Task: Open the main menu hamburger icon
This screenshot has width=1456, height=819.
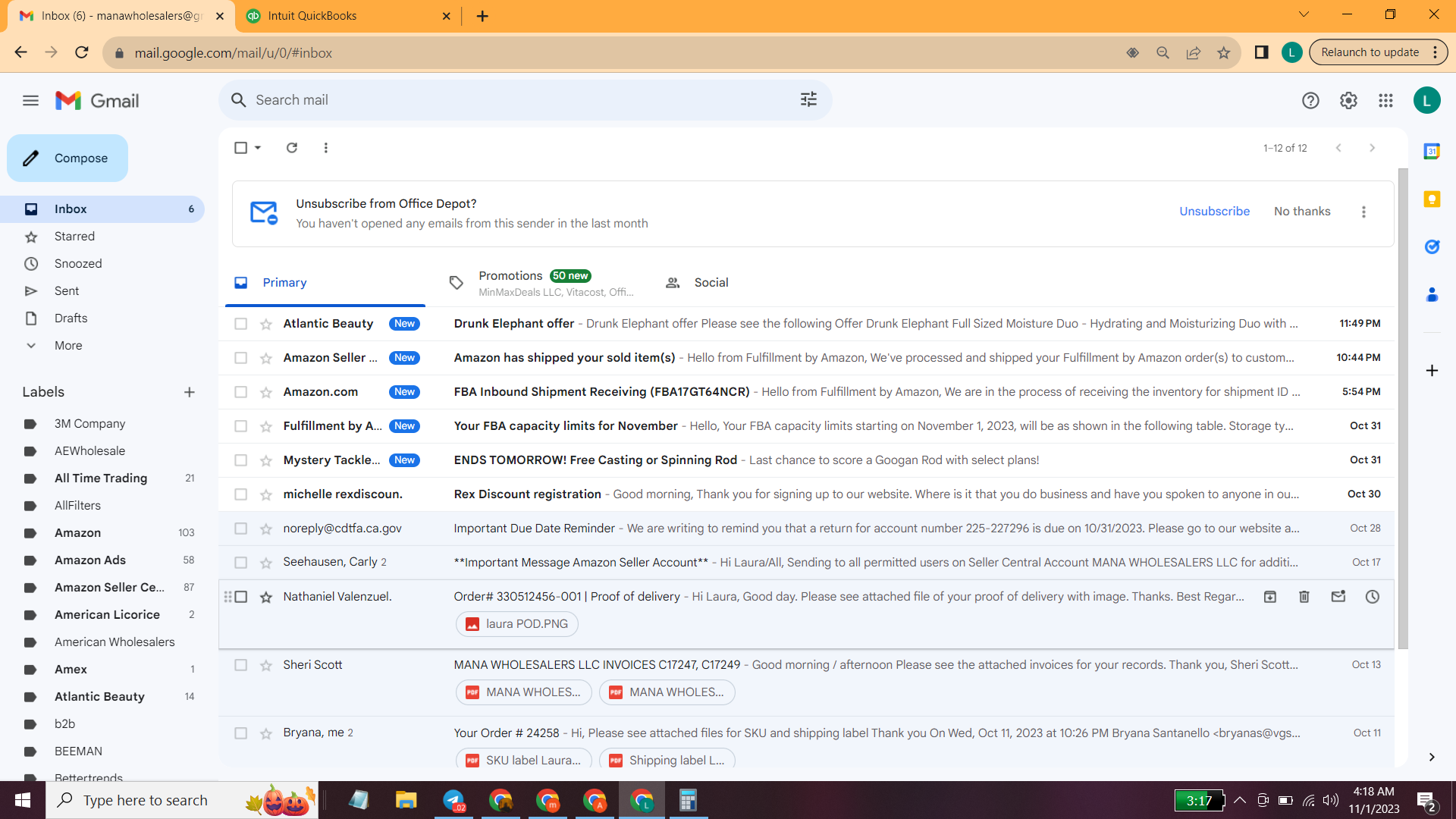Action: pos(30,100)
